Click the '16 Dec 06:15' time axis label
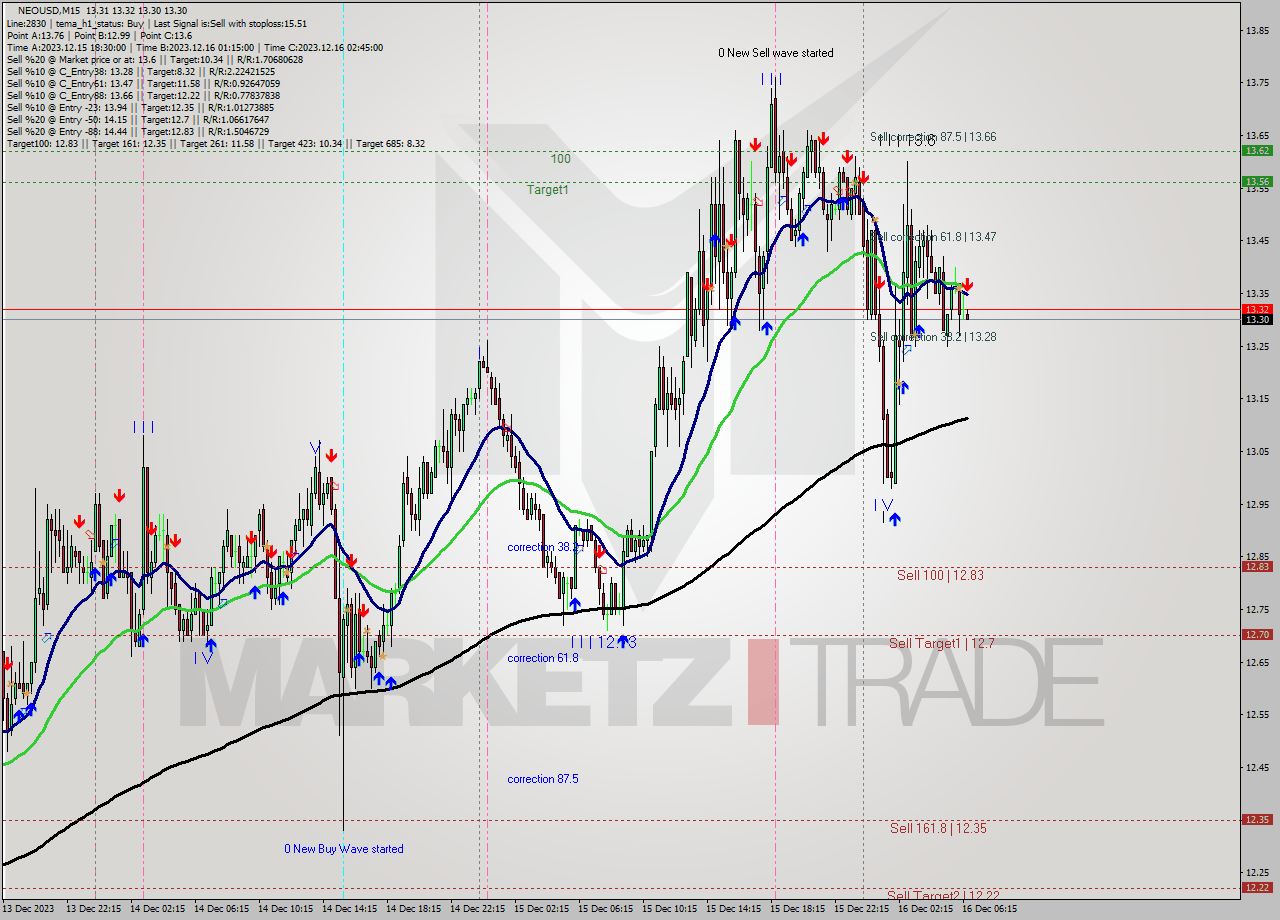This screenshot has height=920, width=1280. 990,909
